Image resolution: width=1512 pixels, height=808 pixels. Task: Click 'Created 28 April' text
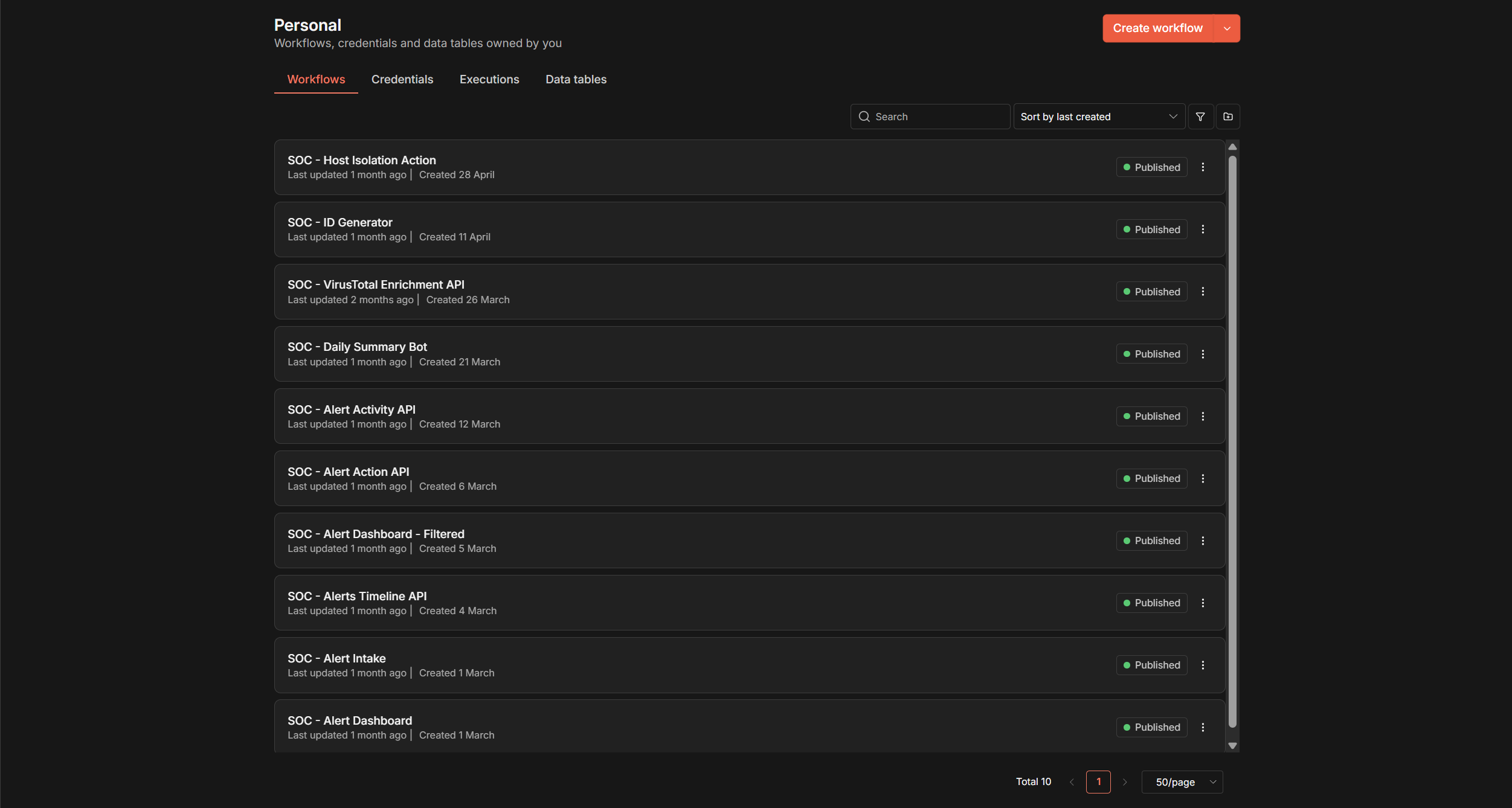click(457, 175)
